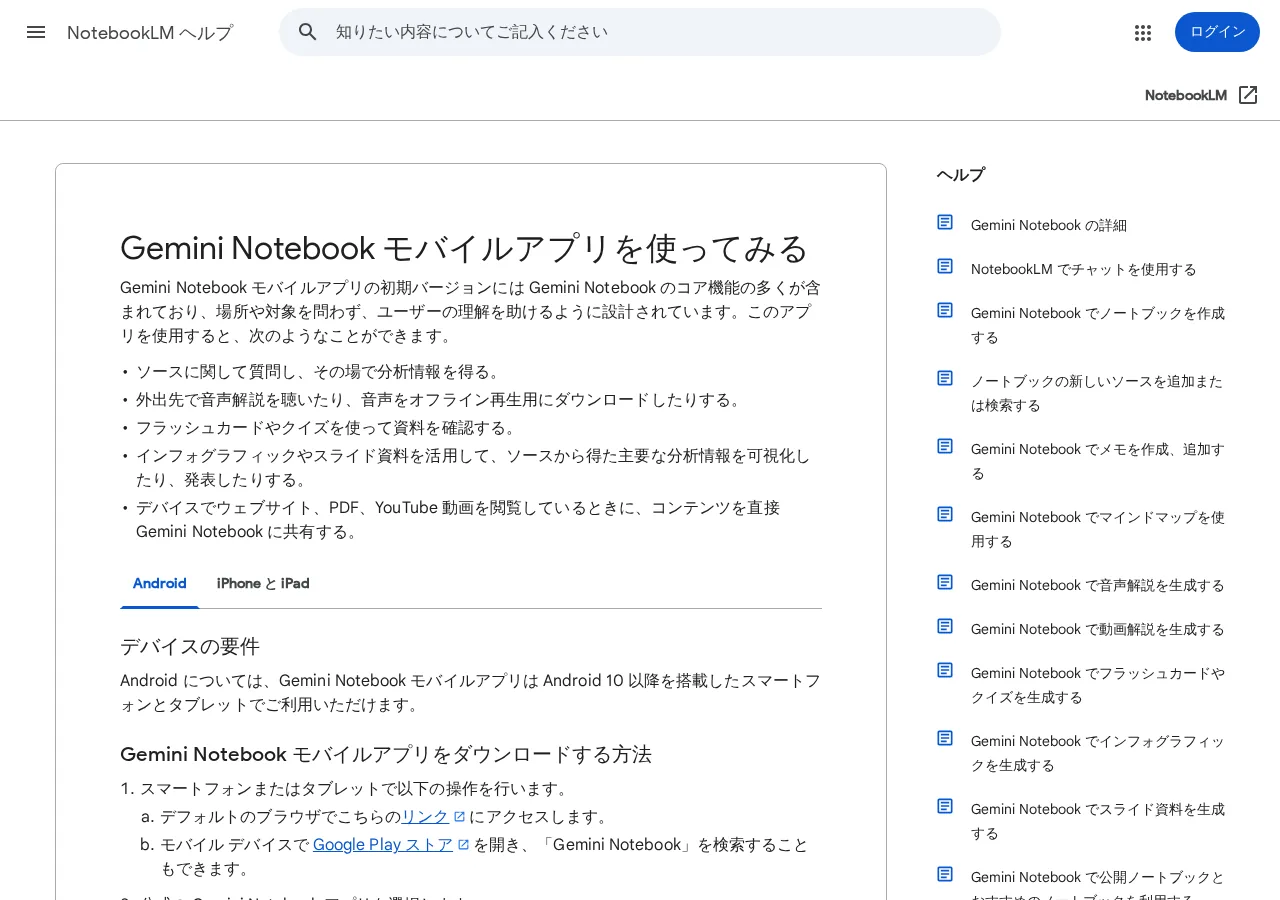The height and width of the screenshot is (900, 1280).
Task: Click article icon beside 音声解説を生成する
Action: (x=945, y=582)
